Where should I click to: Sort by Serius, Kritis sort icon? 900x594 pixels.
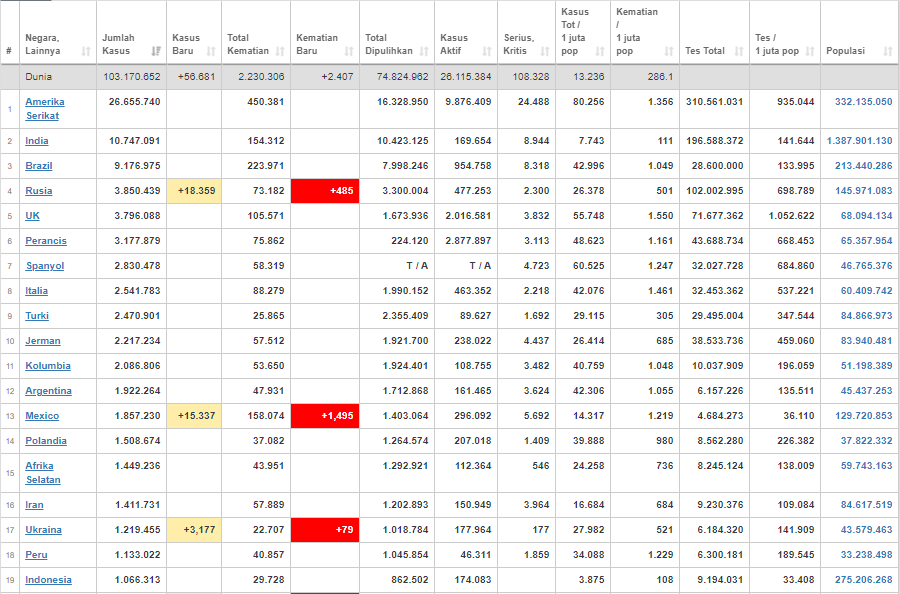click(545, 51)
